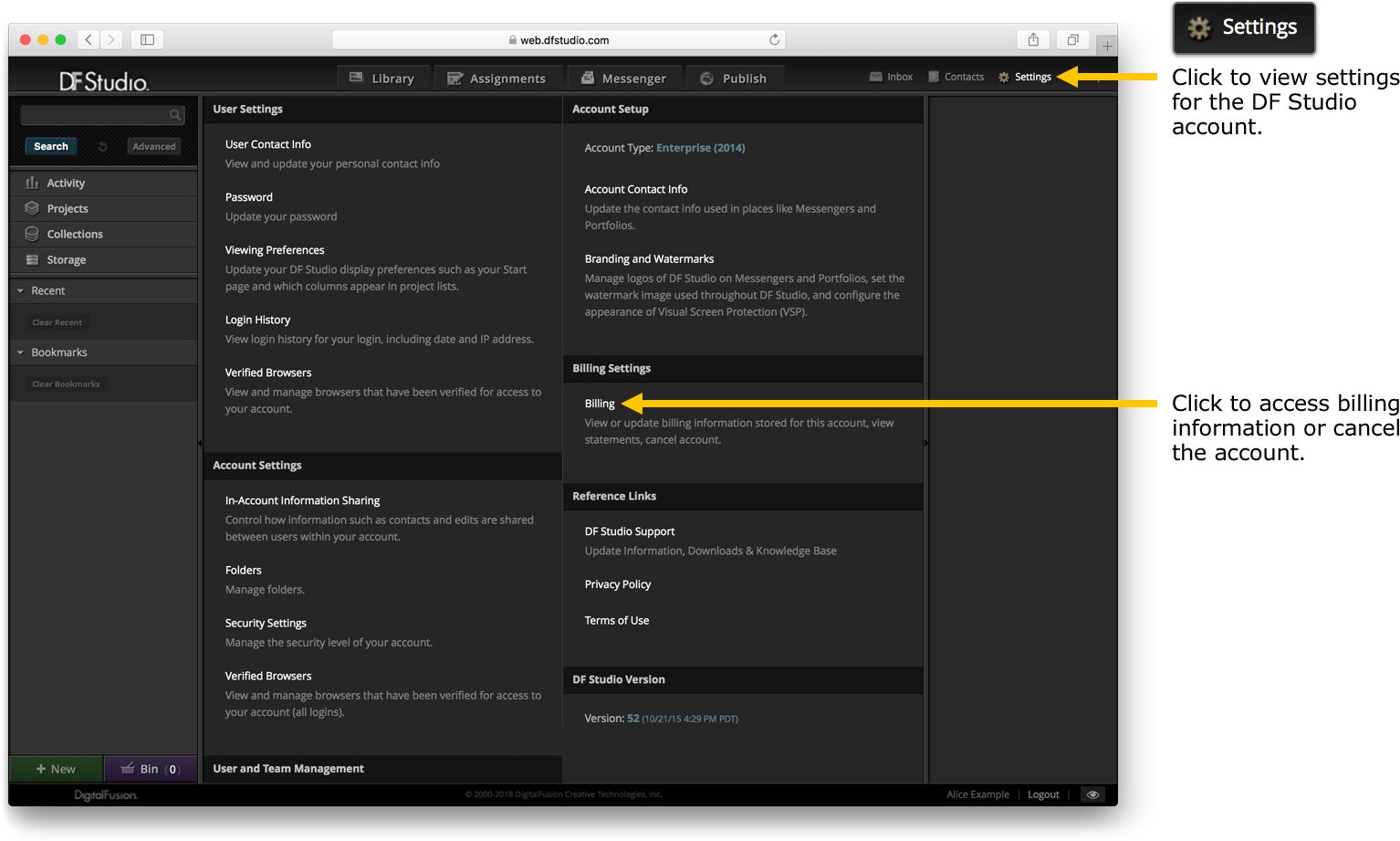
Task: Open the Inbox
Action: tap(891, 77)
